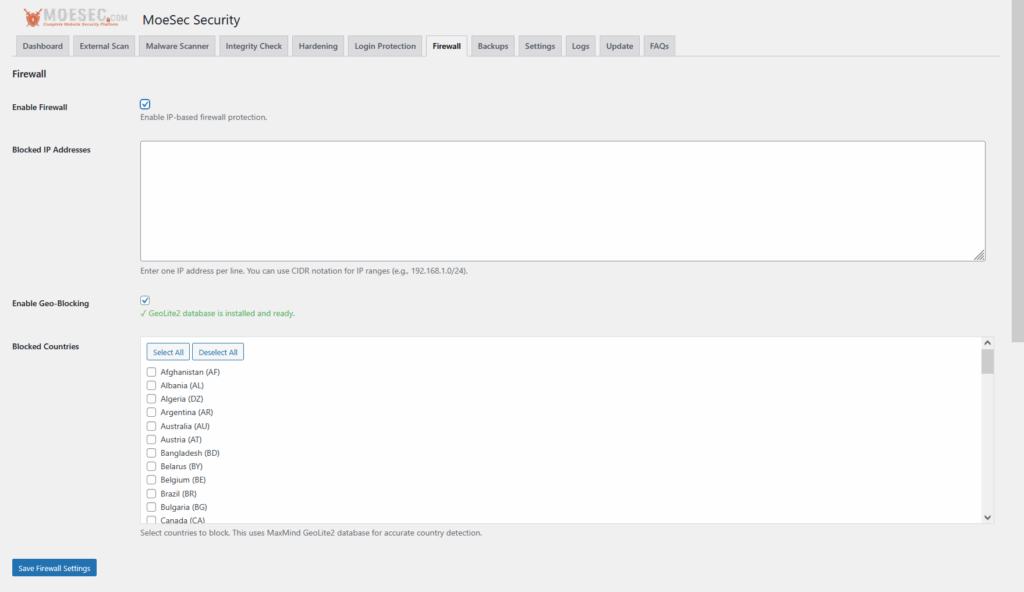Viewport: 1024px width, 592px height.
Task: Open the Logs tab
Action: (580, 45)
